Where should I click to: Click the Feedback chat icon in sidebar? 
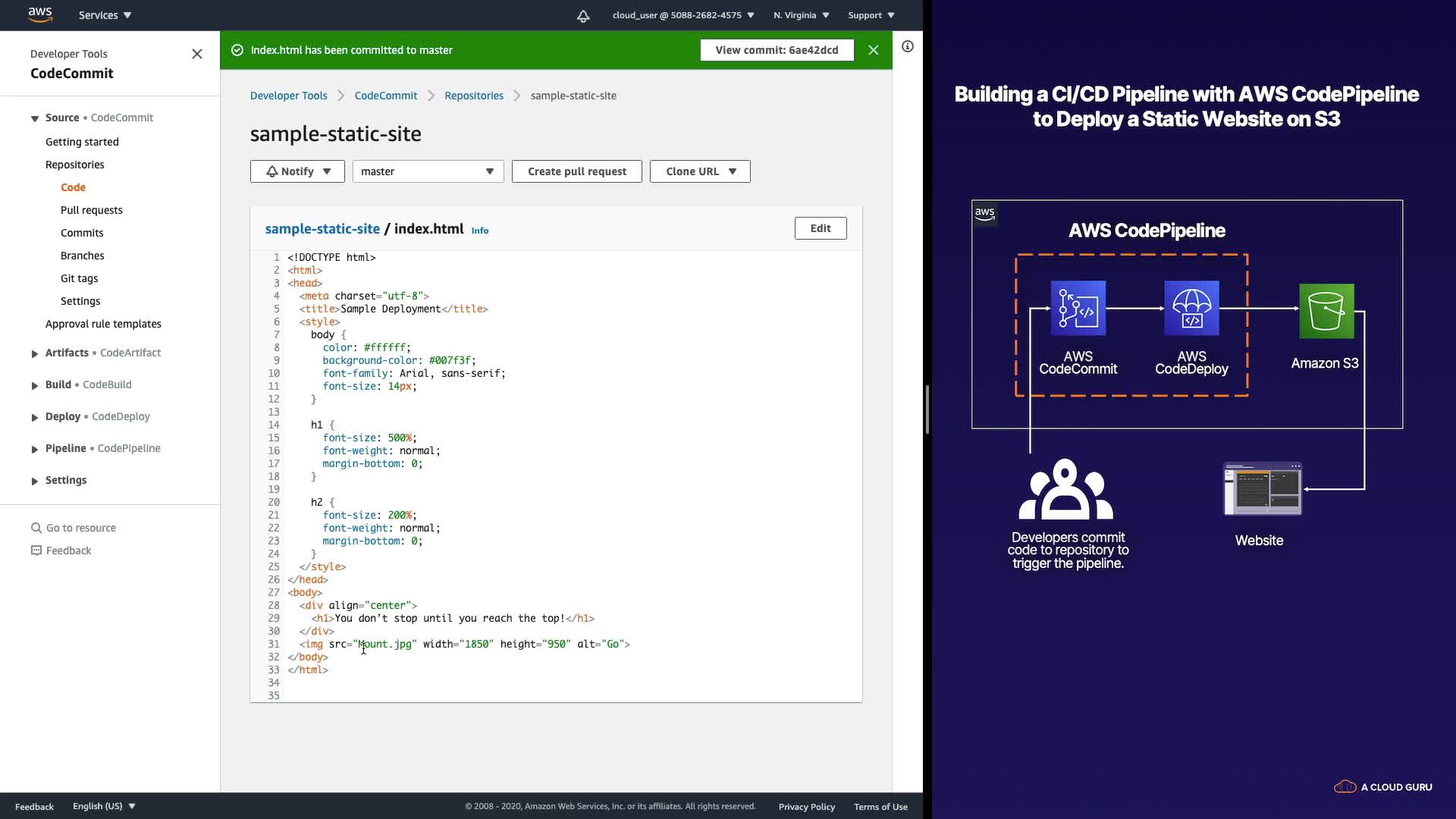pos(36,551)
